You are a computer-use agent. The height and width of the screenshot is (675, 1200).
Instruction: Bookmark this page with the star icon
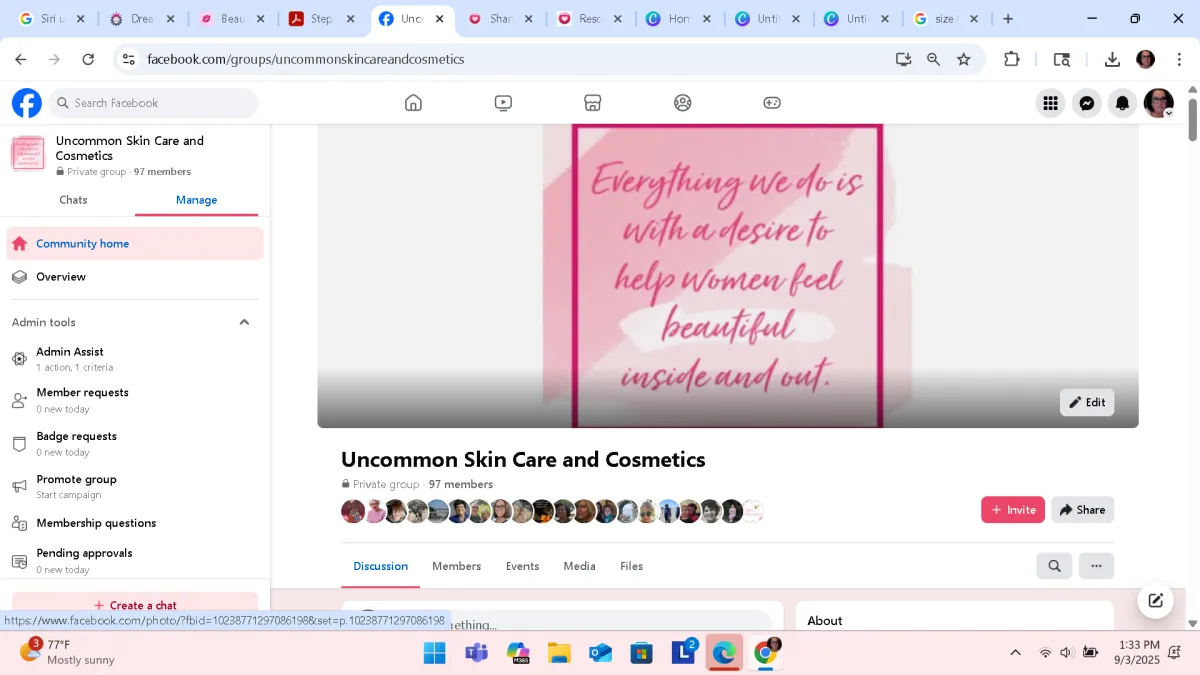click(964, 59)
